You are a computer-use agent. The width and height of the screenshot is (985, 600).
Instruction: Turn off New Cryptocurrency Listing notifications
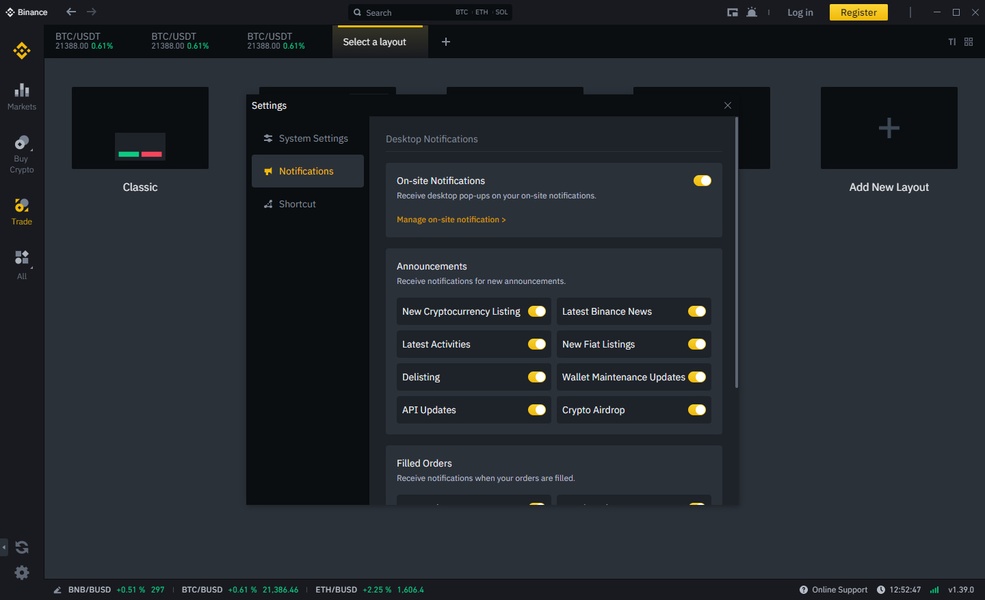click(x=537, y=311)
